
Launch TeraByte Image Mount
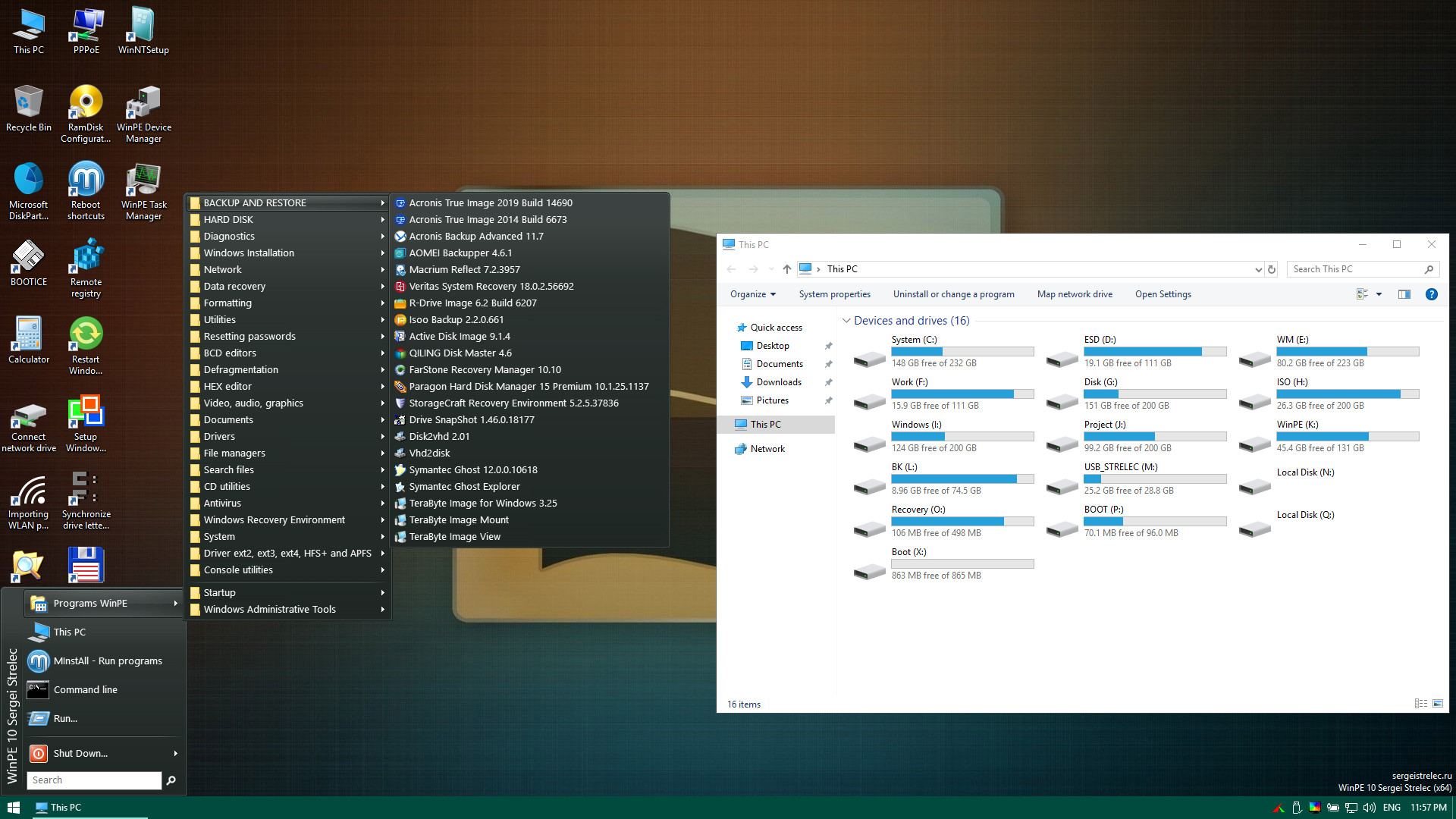tap(458, 519)
